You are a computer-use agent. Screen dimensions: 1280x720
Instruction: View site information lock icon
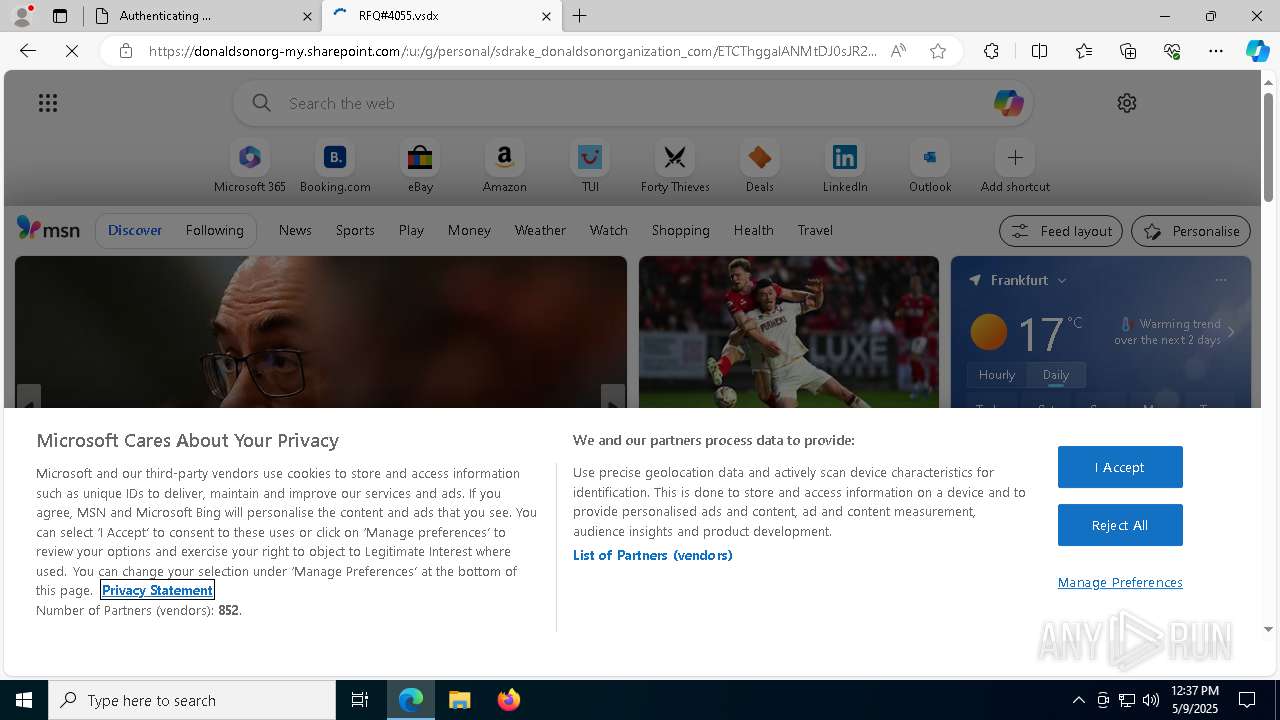pos(126,51)
